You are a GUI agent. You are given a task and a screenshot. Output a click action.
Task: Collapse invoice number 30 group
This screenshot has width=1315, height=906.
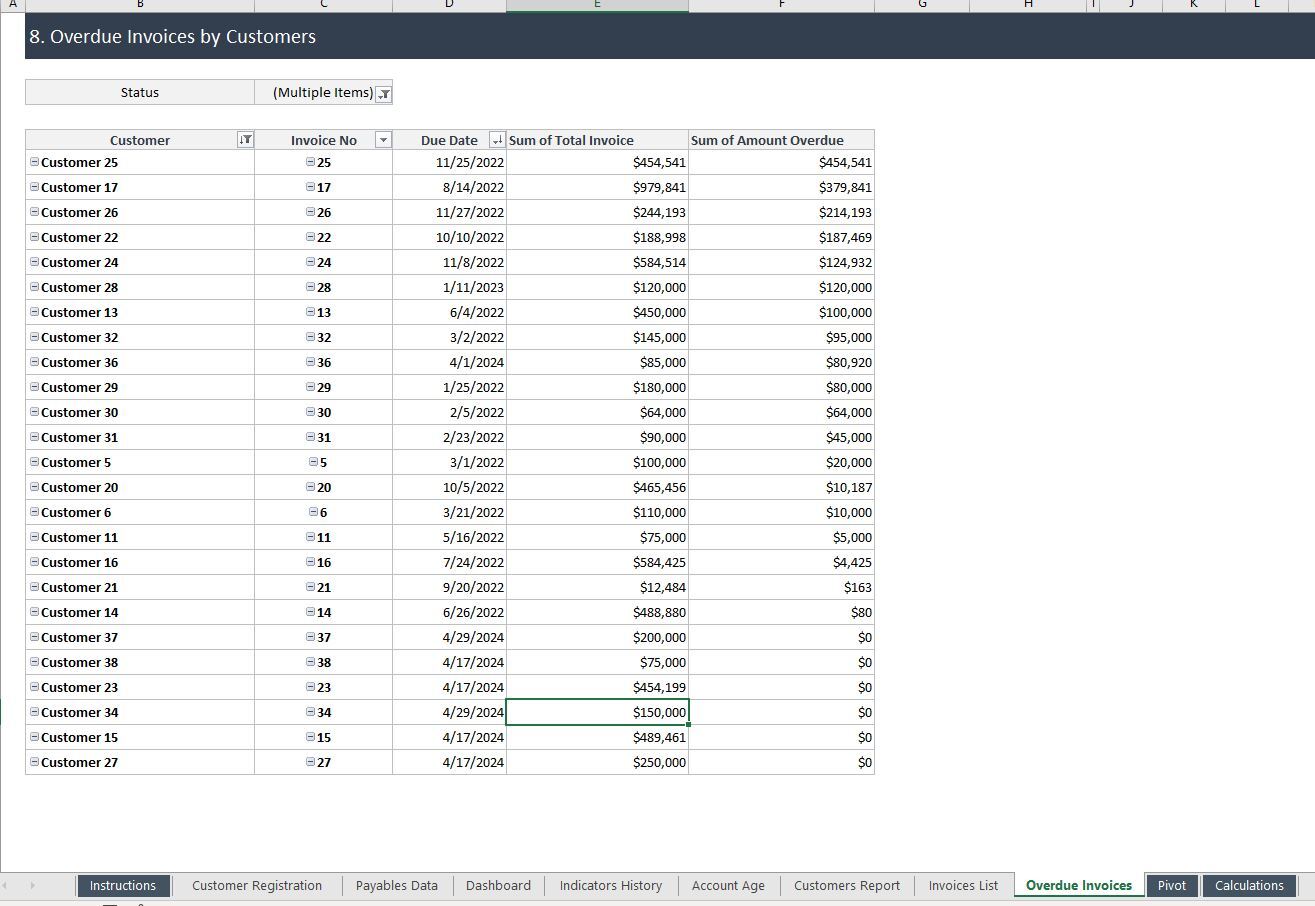pyautogui.click(x=310, y=412)
